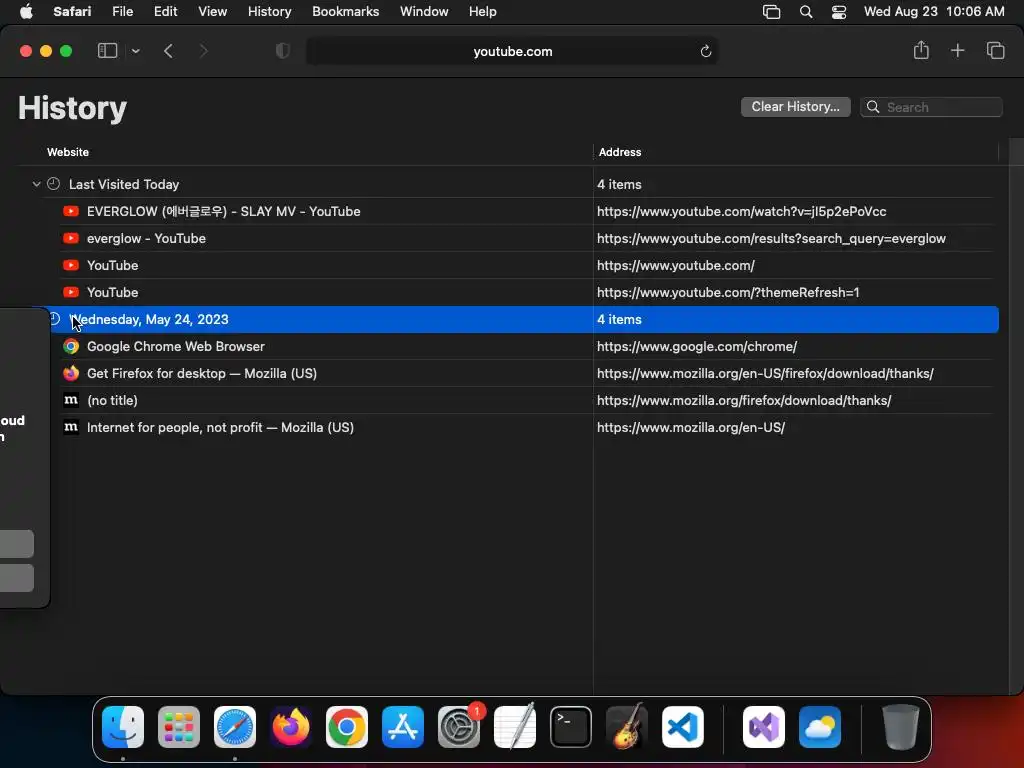Viewport: 1024px width, 768px height.
Task: Click the Clear History button
Action: point(795,106)
